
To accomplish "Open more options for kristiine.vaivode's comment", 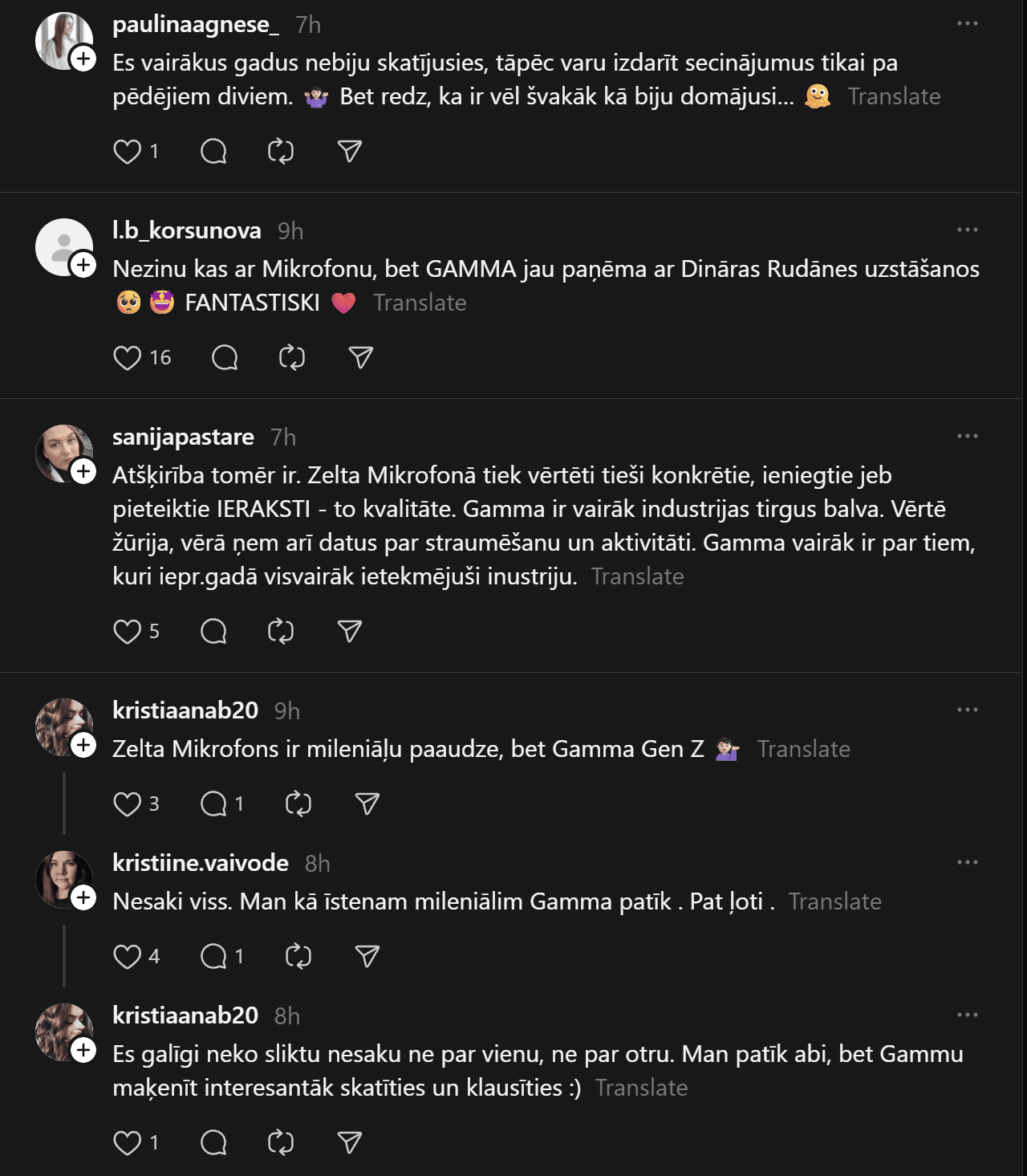I will pos(967,862).
